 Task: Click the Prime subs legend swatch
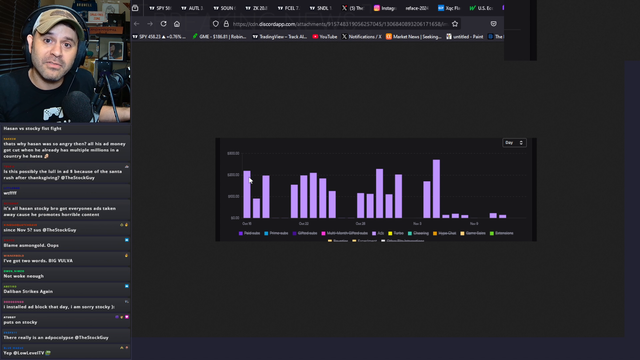[x=266, y=233]
